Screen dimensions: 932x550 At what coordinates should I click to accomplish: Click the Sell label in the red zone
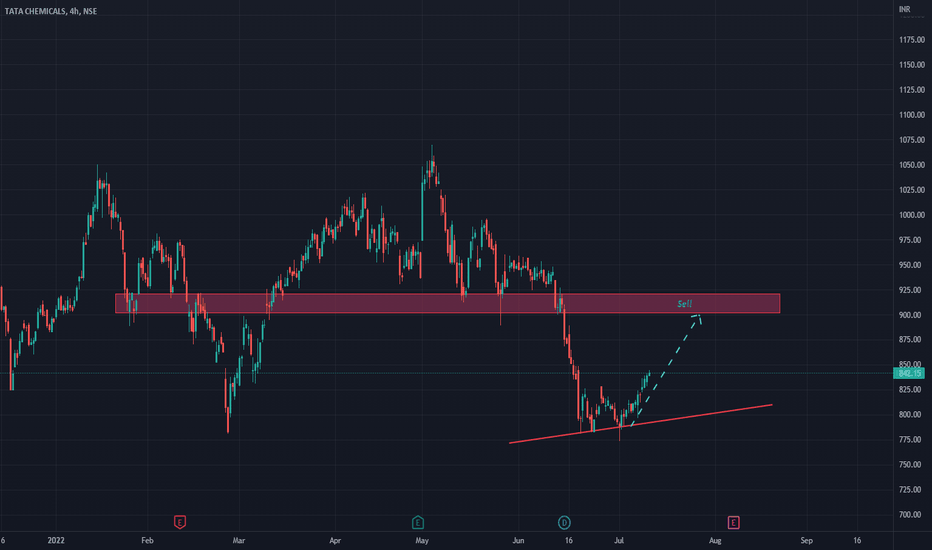tap(684, 304)
